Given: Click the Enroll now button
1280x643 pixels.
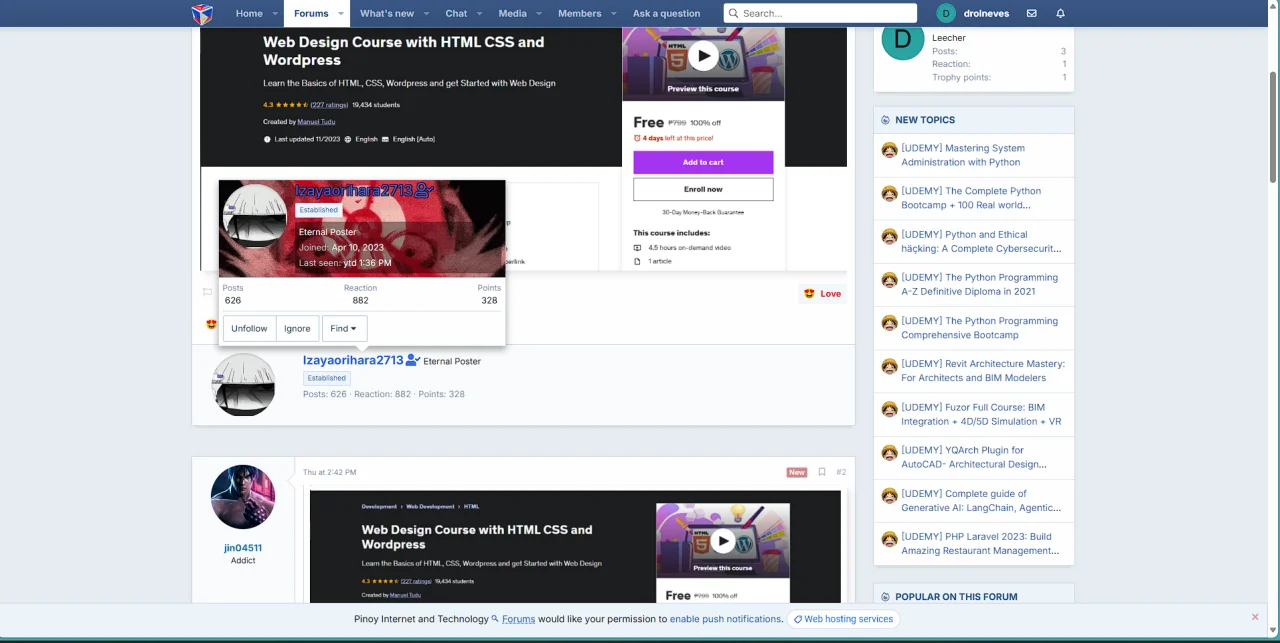Looking at the screenshot, I should point(703,189).
